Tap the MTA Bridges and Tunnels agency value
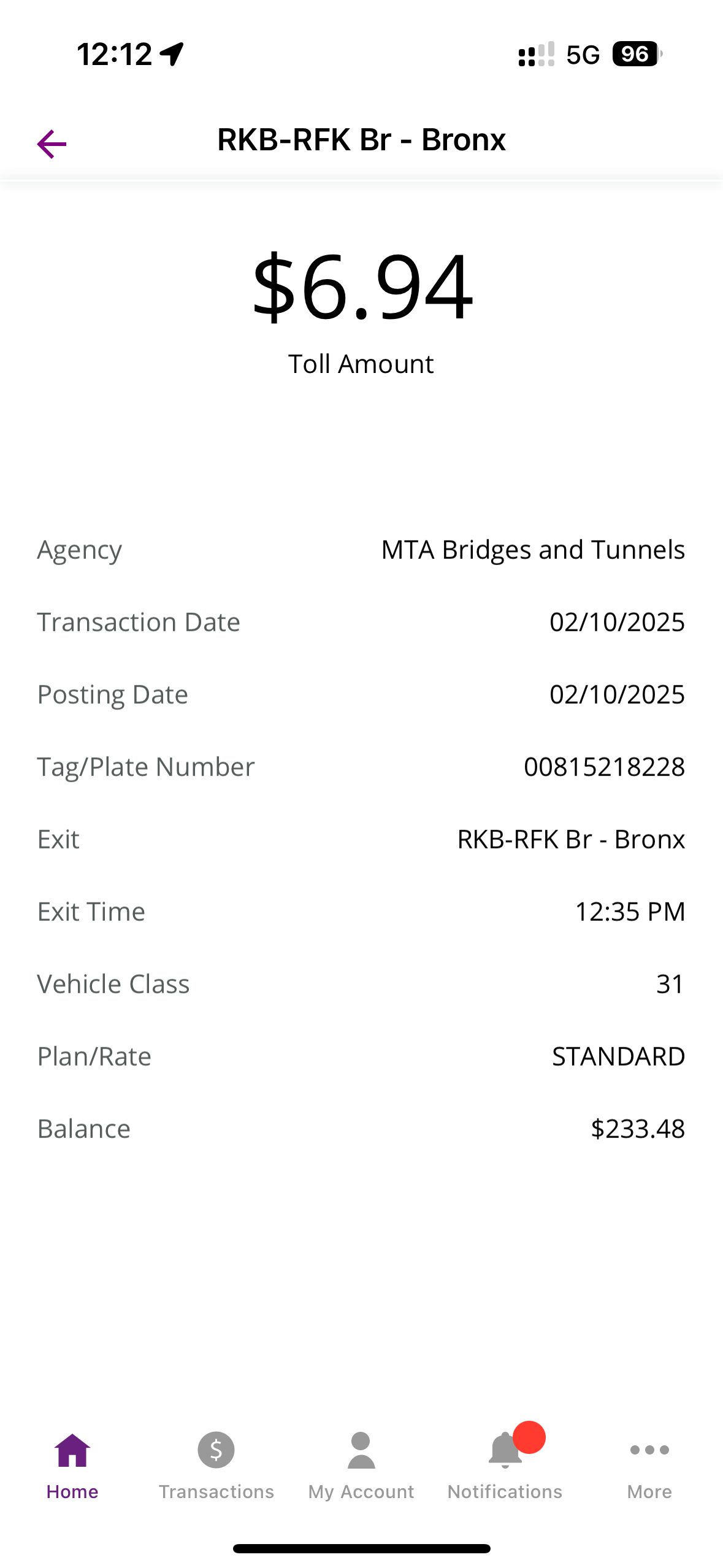723x1568 pixels. (x=533, y=550)
